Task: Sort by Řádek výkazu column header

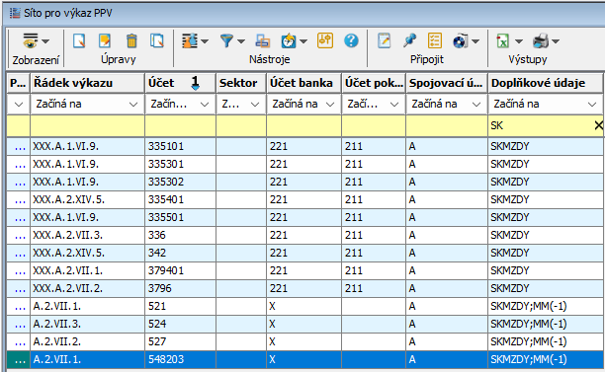Action: pyautogui.click(x=87, y=83)
